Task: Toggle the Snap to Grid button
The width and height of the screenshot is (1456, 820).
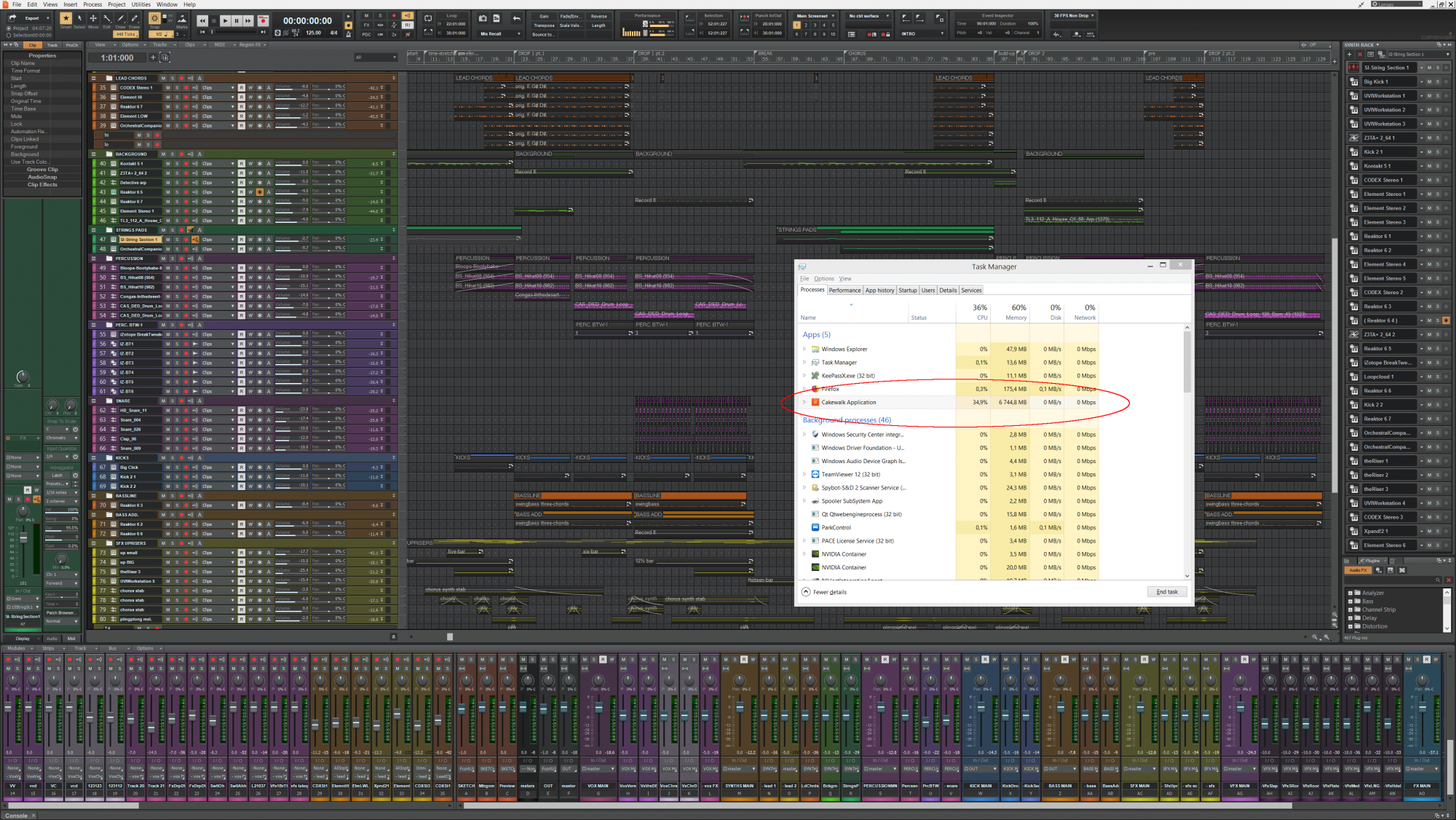Action: pos(154,18)
